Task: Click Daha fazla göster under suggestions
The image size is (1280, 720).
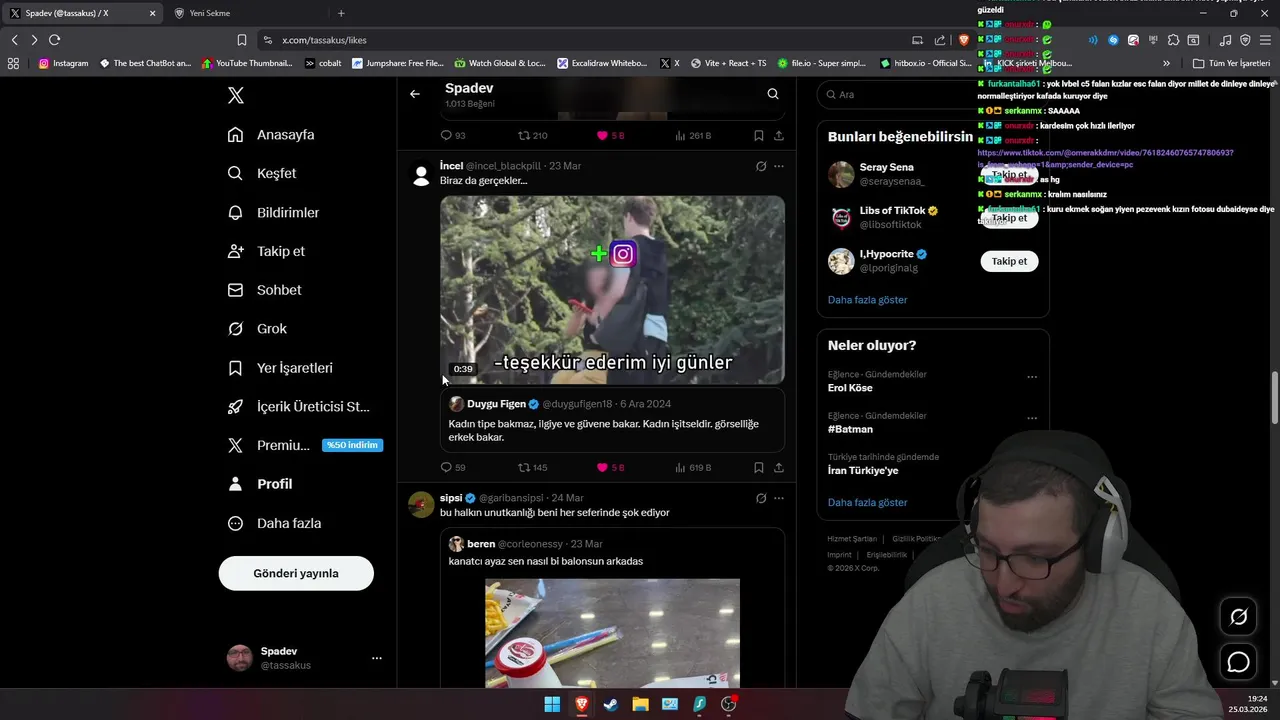Action: 867,300
